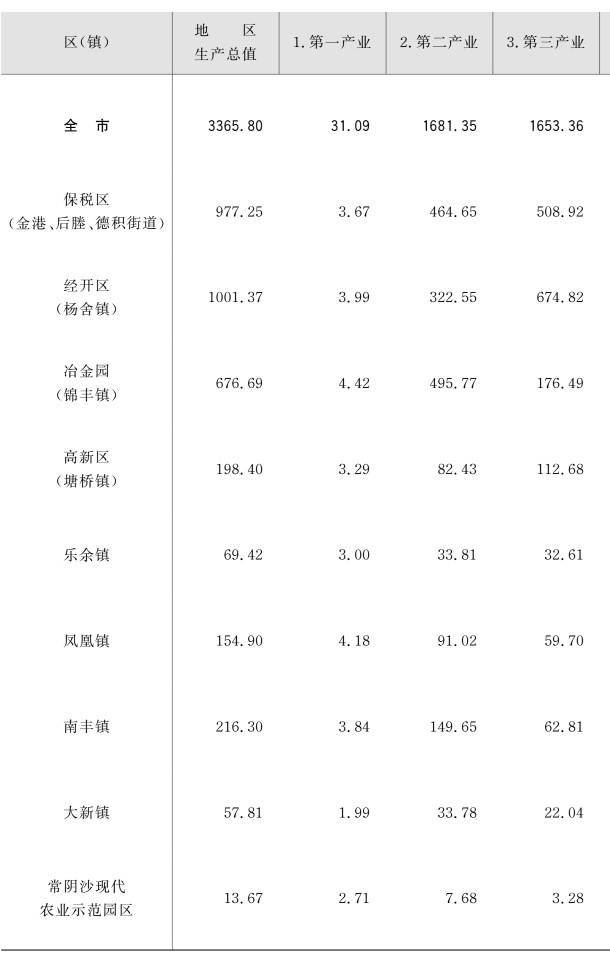The width and height of the screenshot is (610, 964).
Task: Click the 南丰镇 row label
Action: (x=86, y=726)
